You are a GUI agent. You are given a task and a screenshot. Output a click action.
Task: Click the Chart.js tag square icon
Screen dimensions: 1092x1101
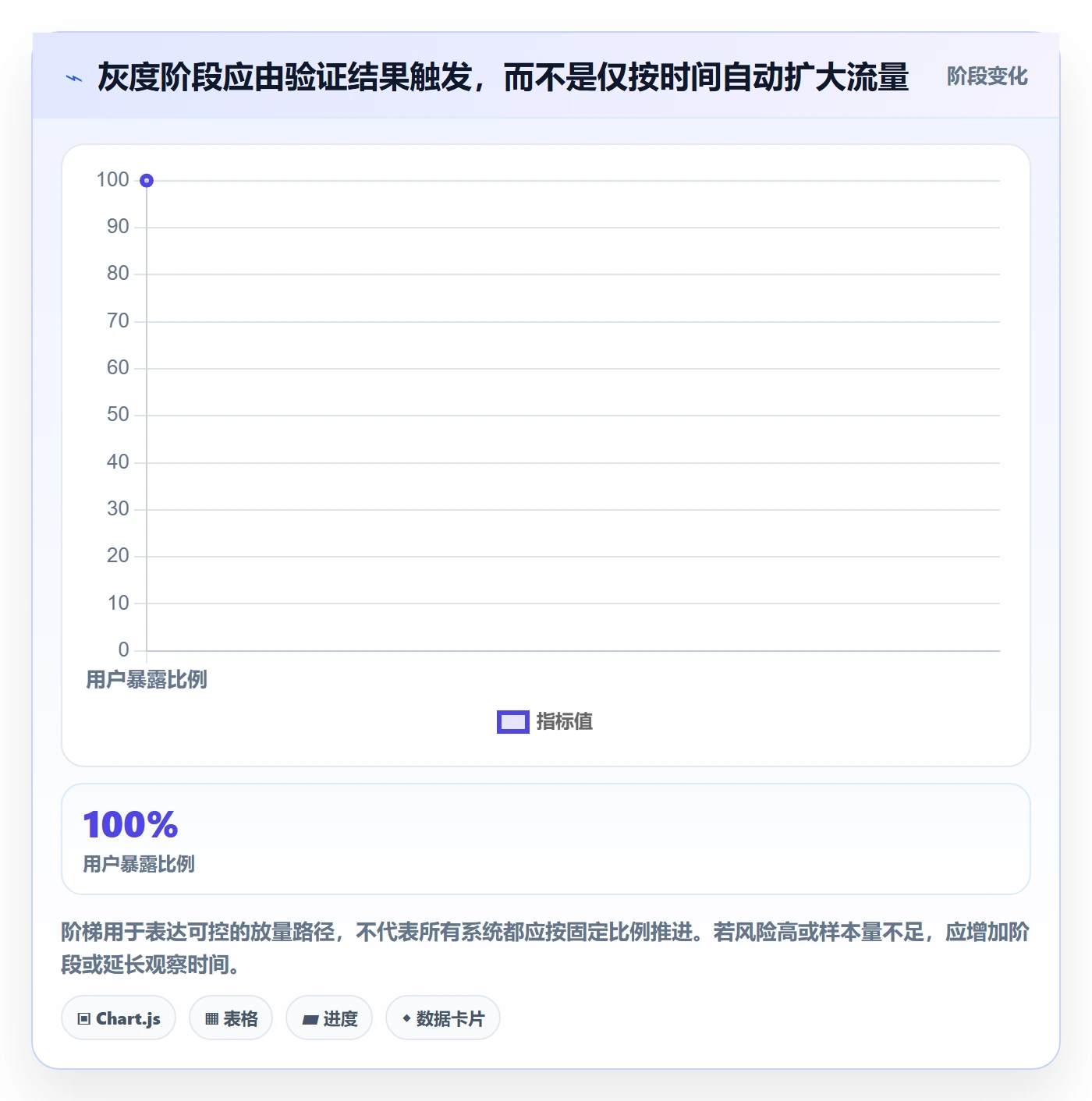tap(84, 1019)
